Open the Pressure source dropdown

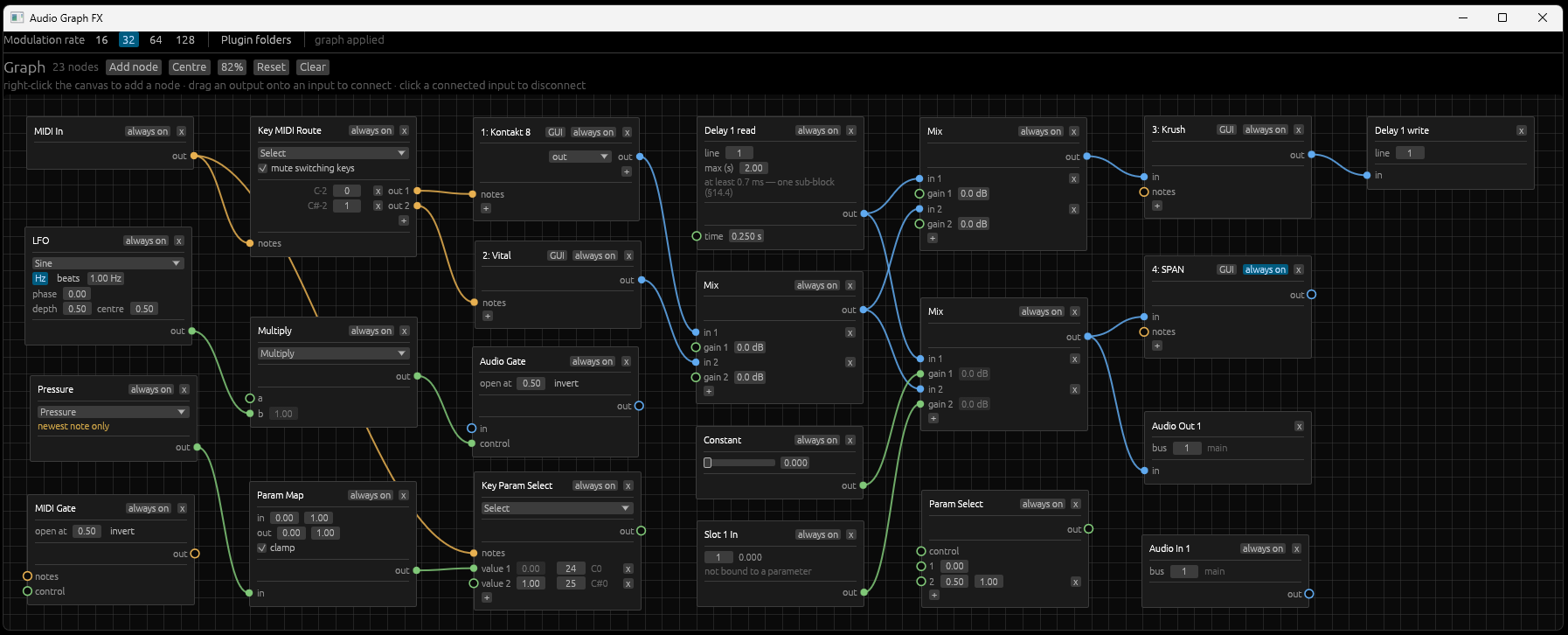pos(113,412)
